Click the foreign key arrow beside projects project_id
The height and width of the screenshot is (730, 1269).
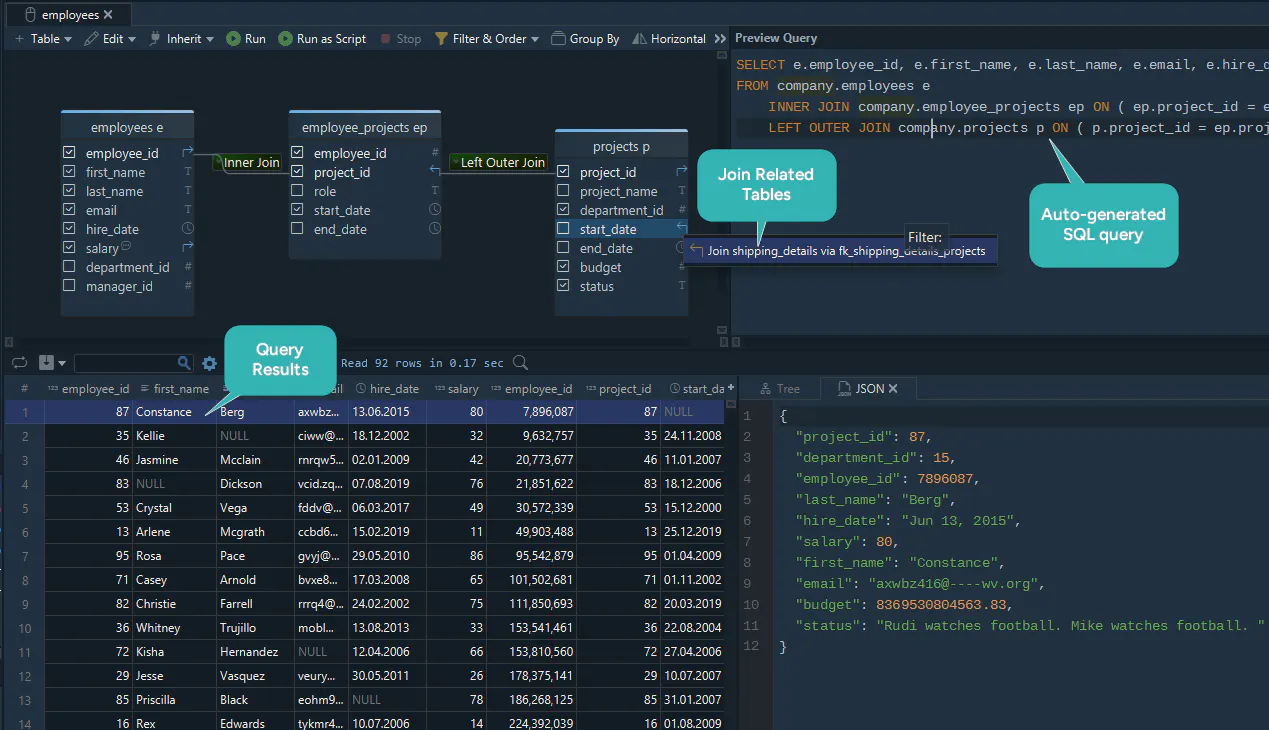(x=682, y=172)
